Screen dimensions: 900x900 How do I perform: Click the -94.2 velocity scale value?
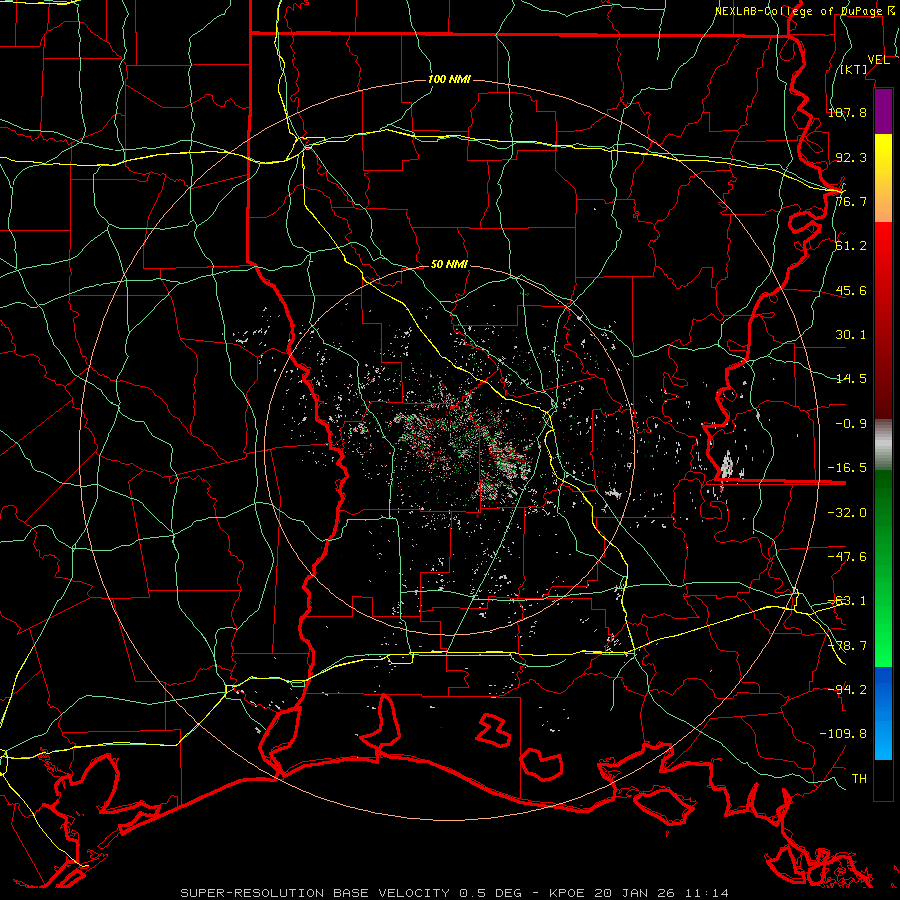847,690
